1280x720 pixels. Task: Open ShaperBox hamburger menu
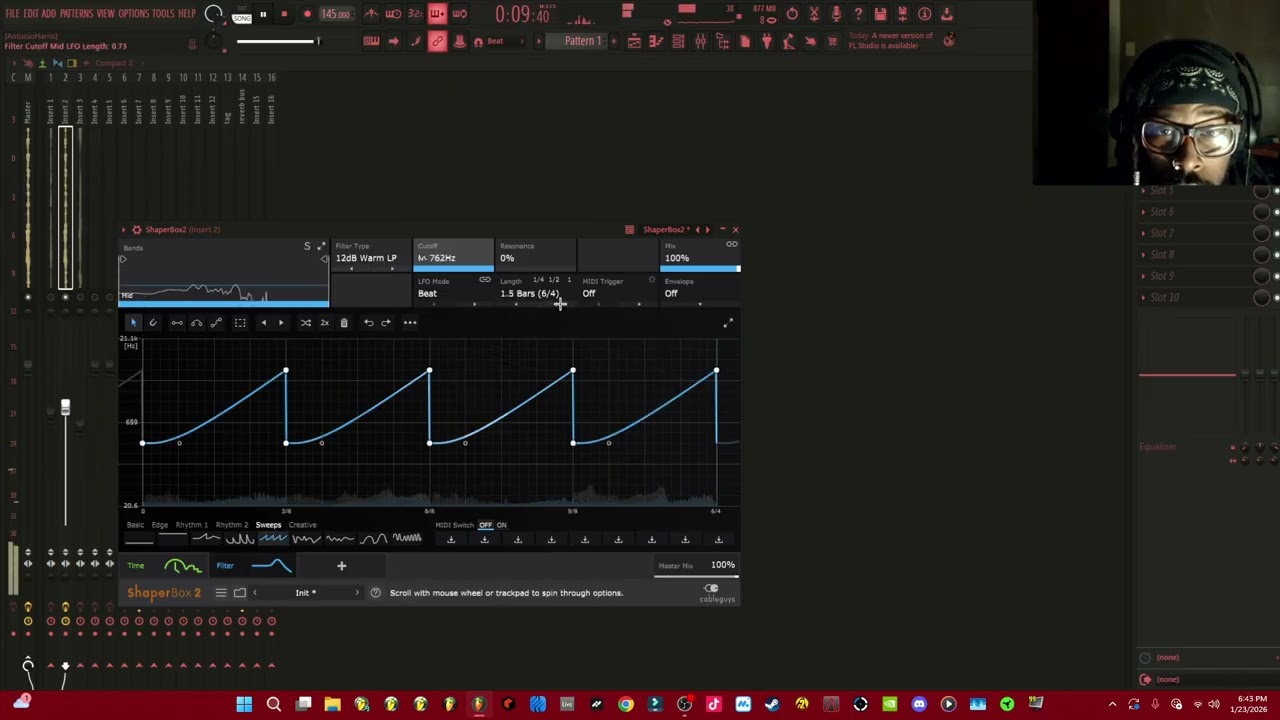tap(221, 593)
